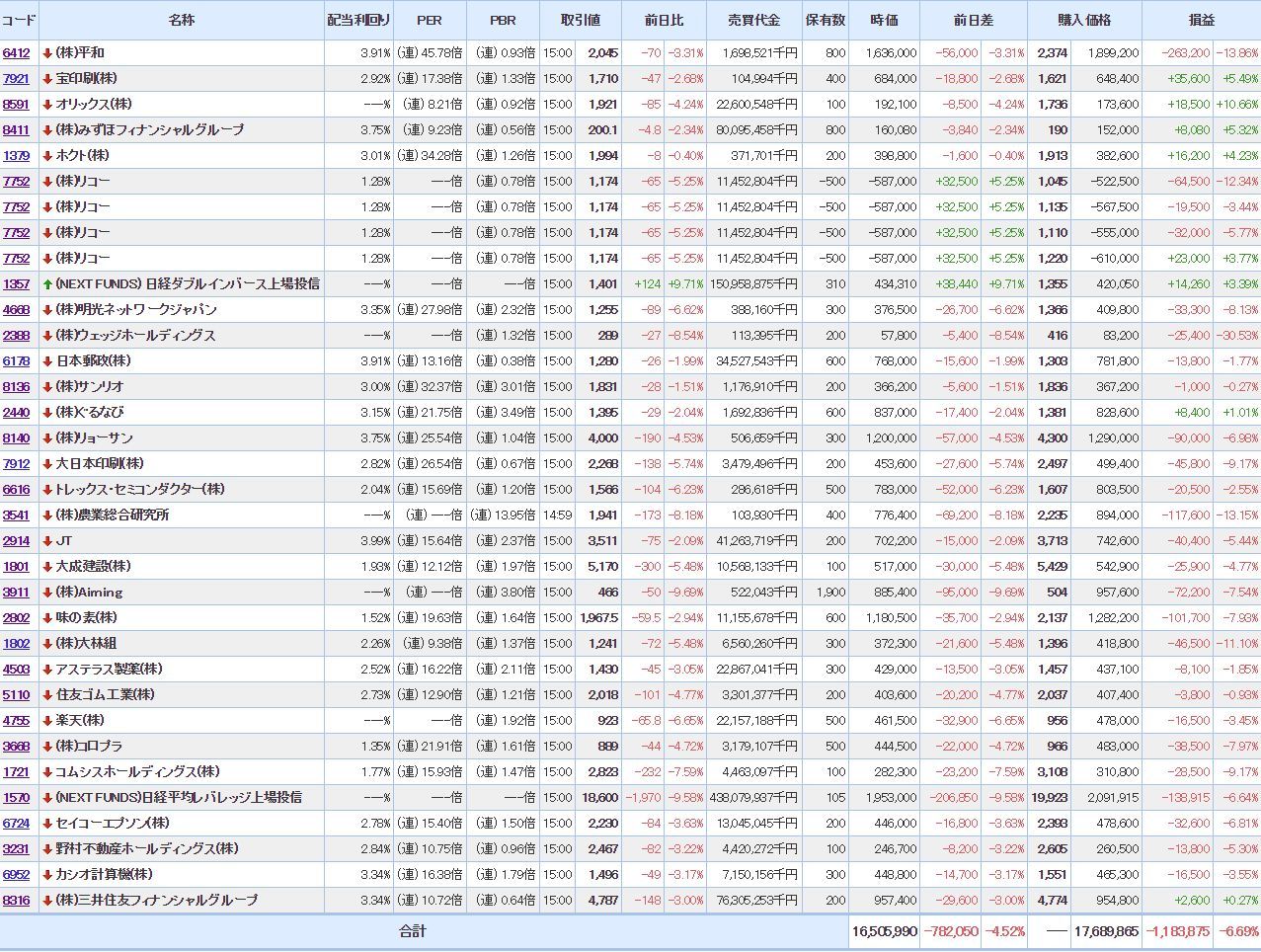Click the down arrow next to カシオ計算機(株)

47,874
